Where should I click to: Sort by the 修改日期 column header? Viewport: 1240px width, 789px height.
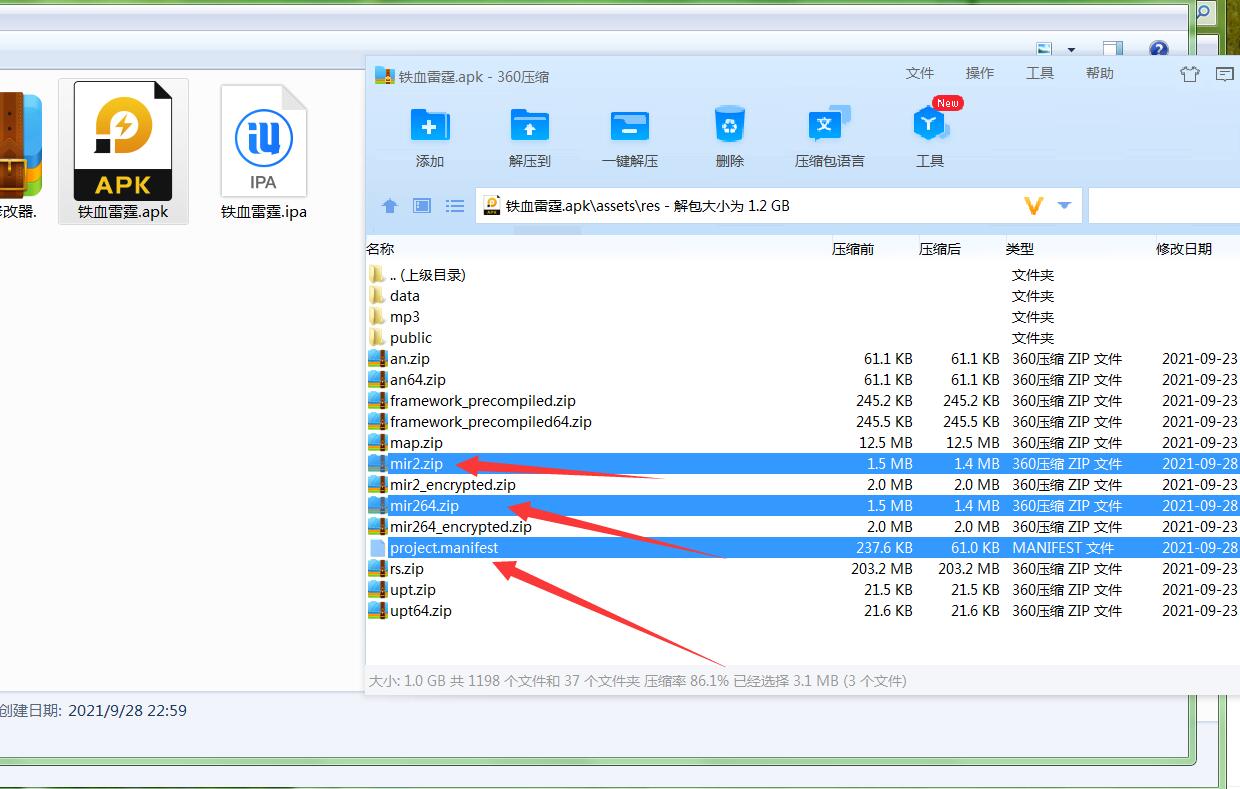tap(1183, 249)
